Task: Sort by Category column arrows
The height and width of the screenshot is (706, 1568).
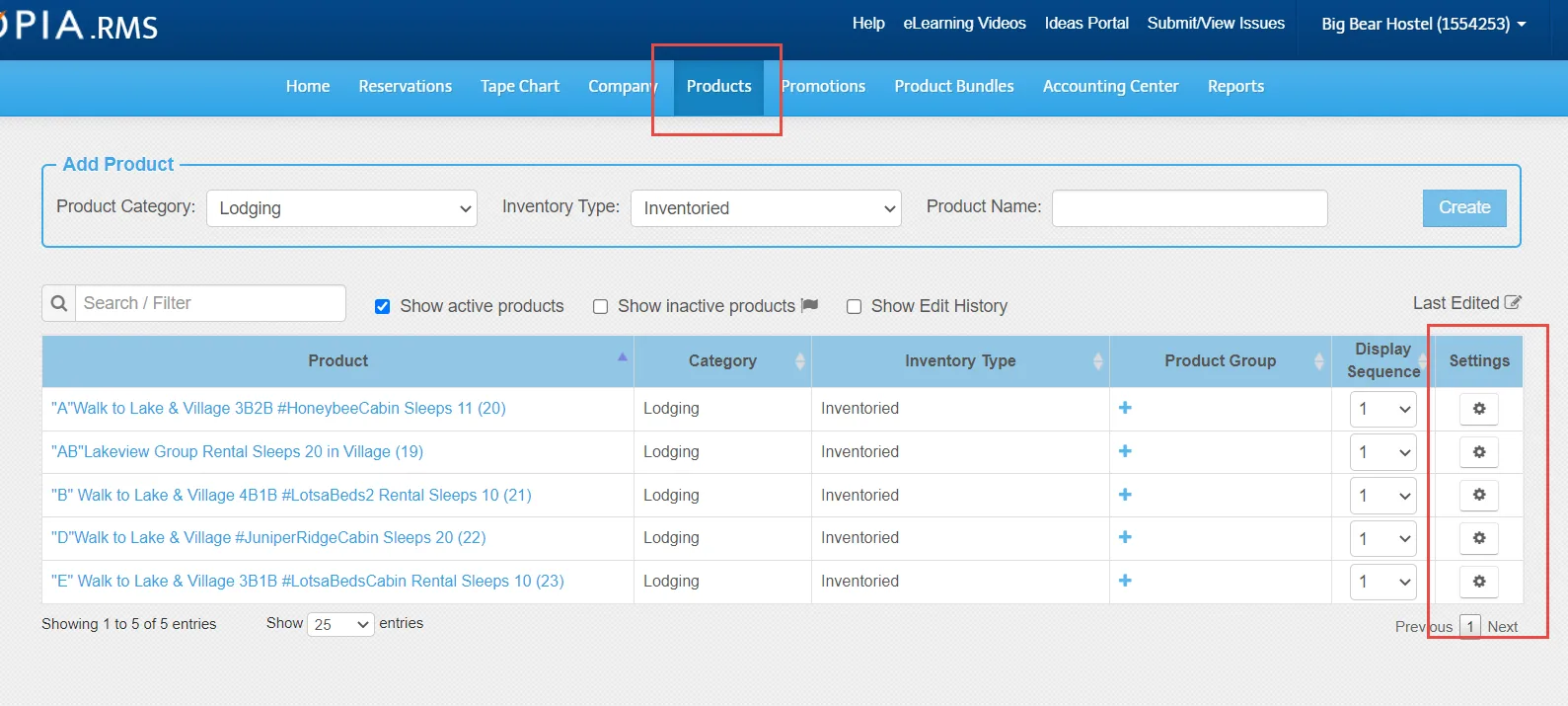Action: (800, 361)
